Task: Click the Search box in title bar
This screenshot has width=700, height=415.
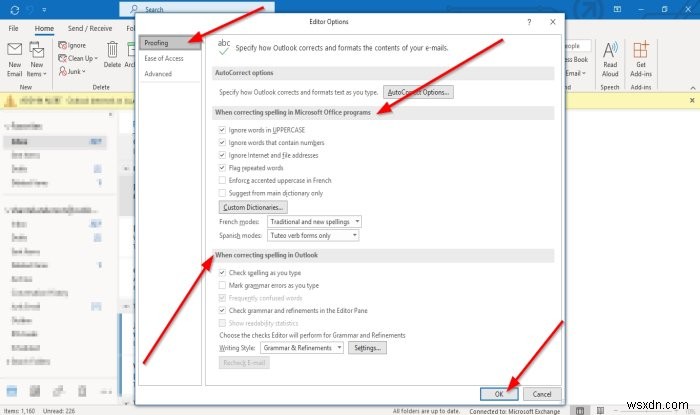Action: tap(197, 8)
